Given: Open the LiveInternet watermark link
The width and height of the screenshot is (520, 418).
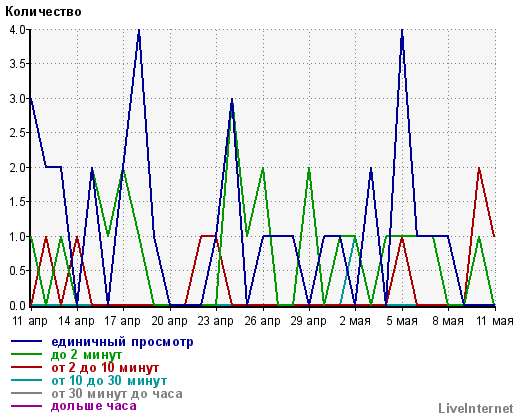Looking at the screenshot, I should [x=476, y=408].
